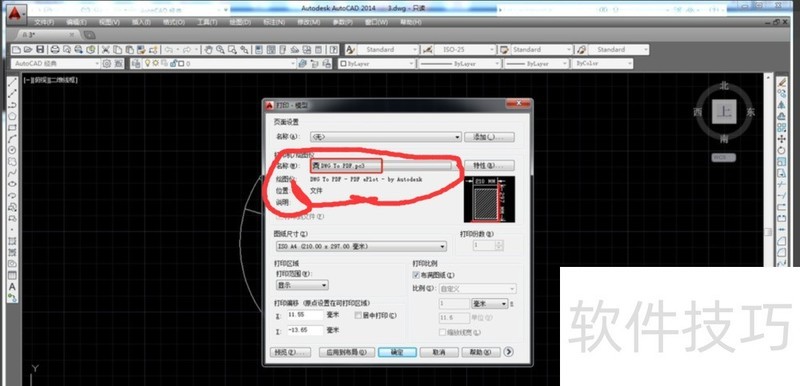Toggle the 布满图纸 checkbox
Screen dimensions: 800x386
[416, 275]
